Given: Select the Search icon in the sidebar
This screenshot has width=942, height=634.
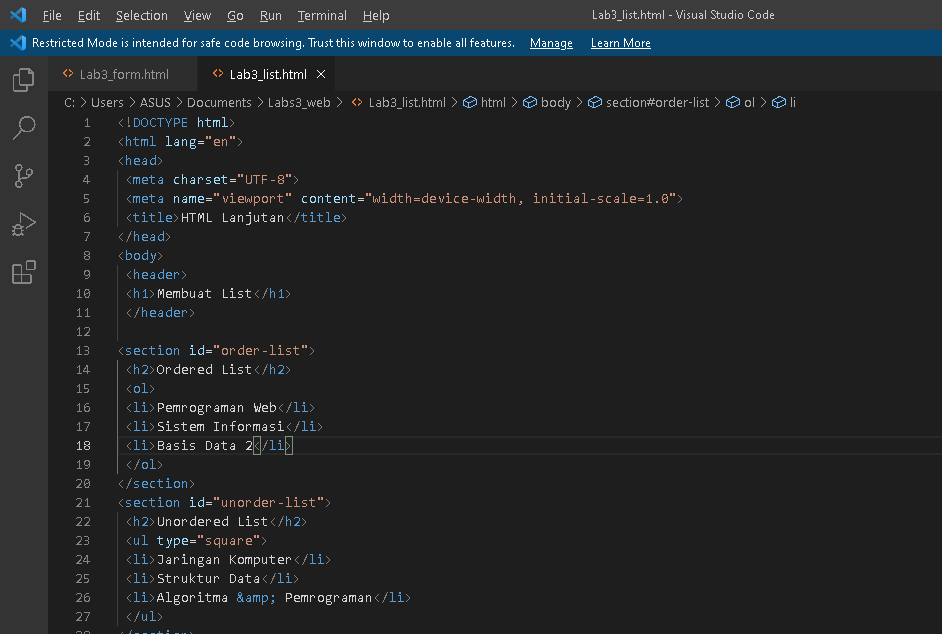Looking at the screenshot, I should pos(23,128).
